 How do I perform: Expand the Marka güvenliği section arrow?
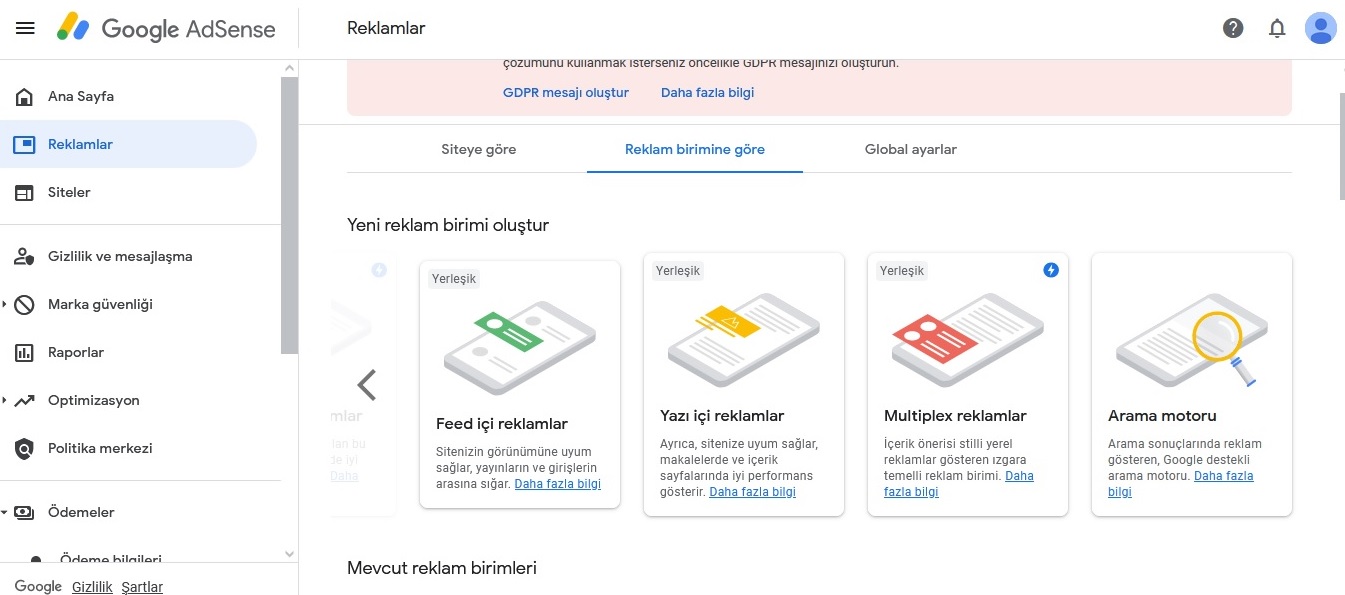[4, 304]
